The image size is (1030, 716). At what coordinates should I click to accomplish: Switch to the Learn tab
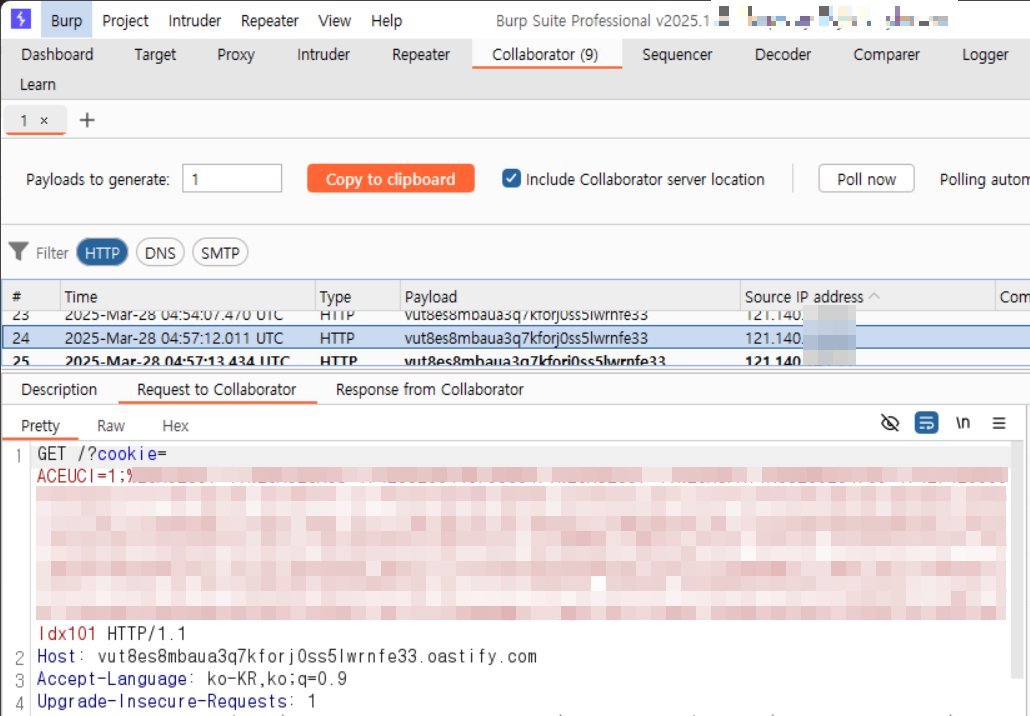(x=37, y=85)
